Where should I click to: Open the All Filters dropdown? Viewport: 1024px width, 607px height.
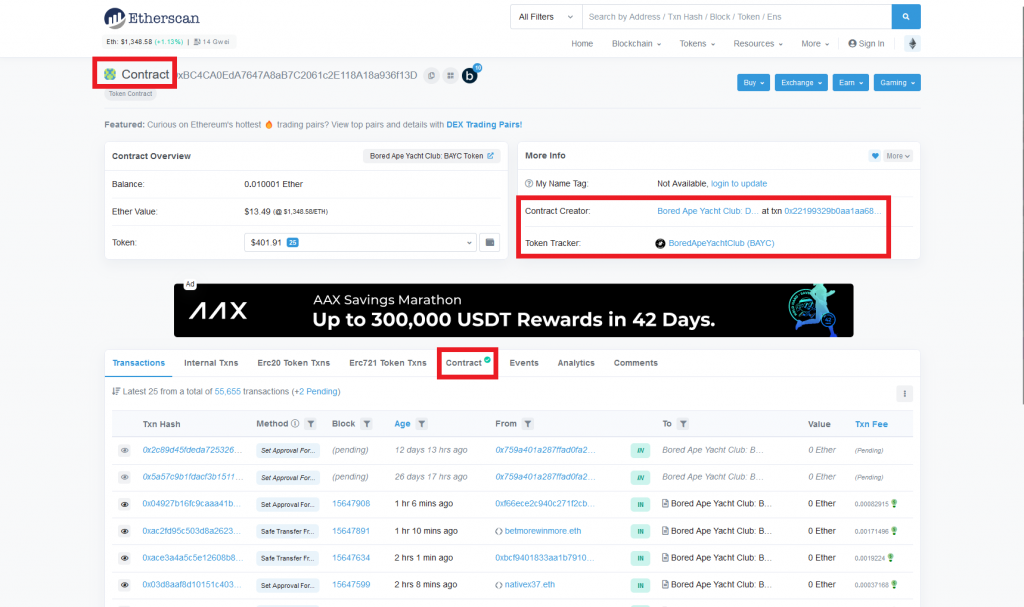546,17
